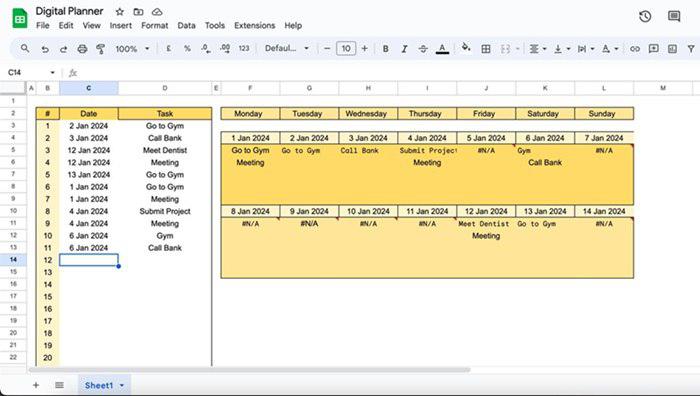Increase decimal places

point(225,48)
